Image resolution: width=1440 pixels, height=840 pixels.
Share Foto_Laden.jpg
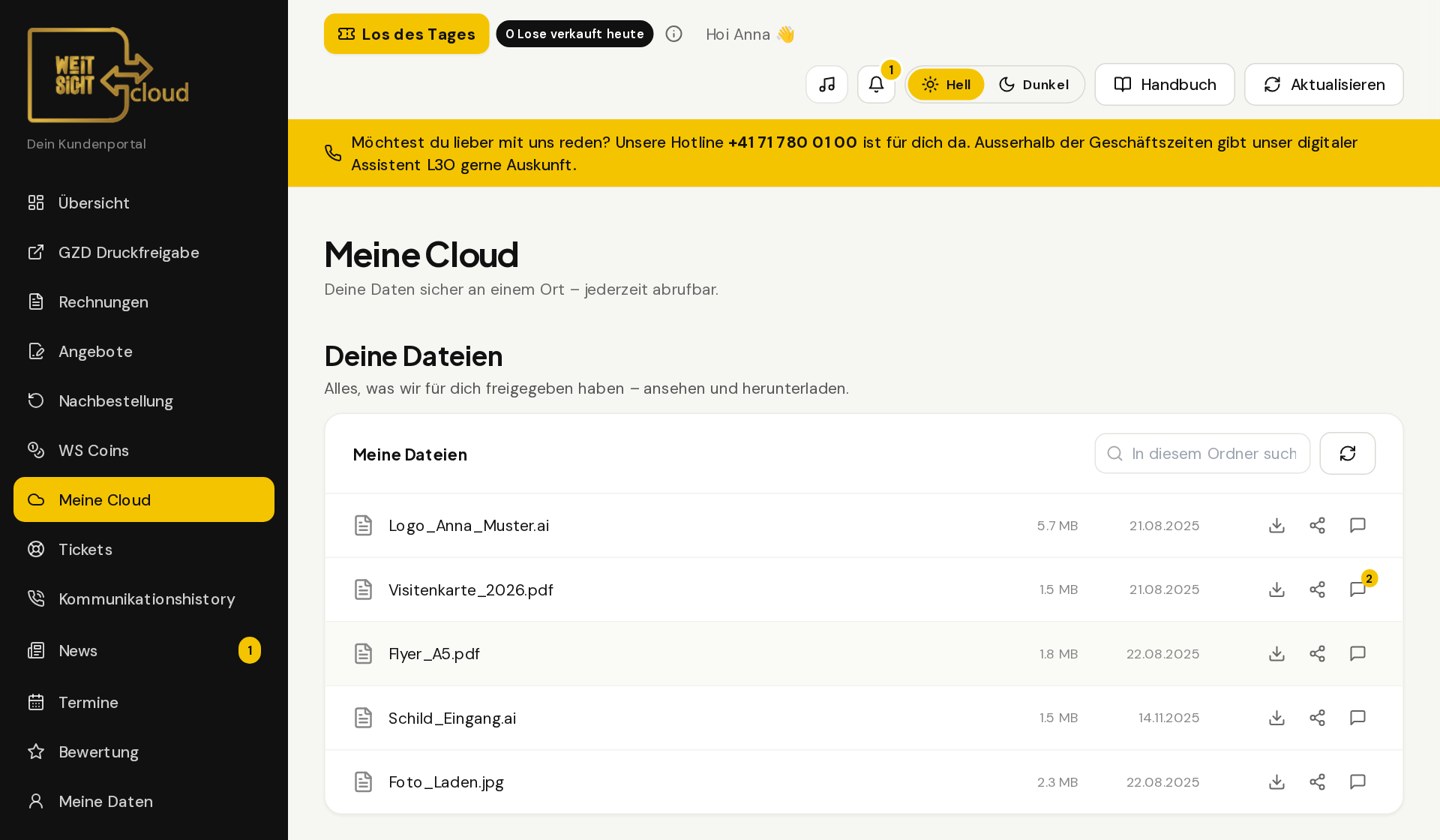click(x=1317, y=781)
